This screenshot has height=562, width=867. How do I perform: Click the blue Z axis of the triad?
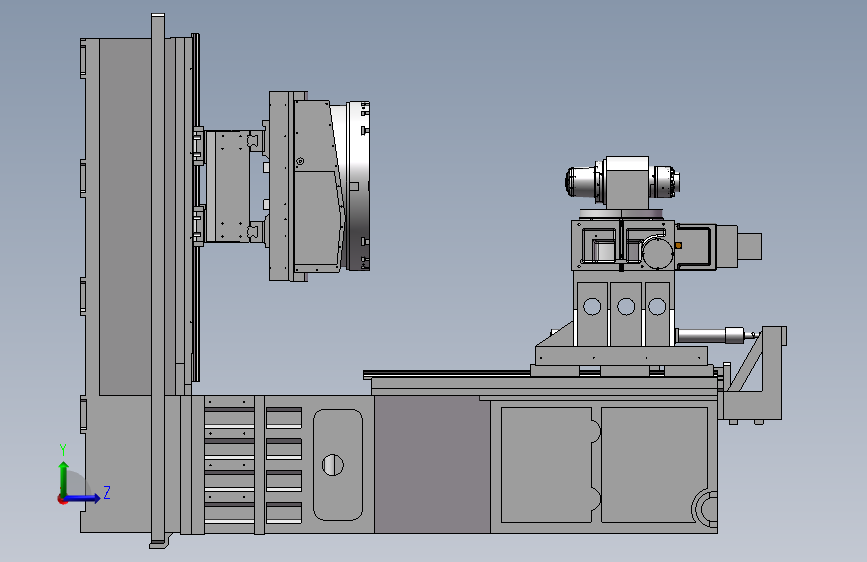[83, 498]
